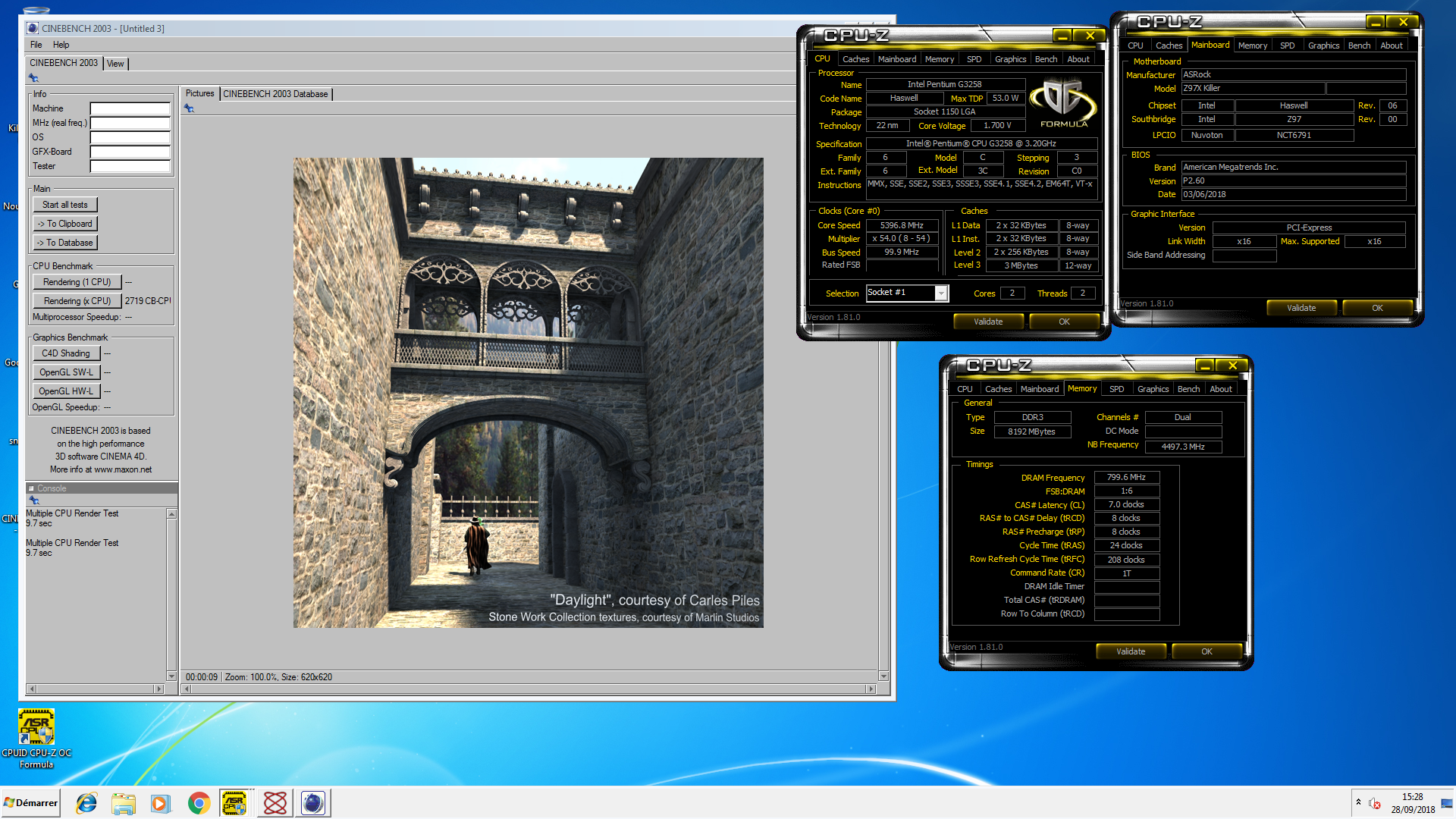Open Bench tab in CPU-Z processor window
This screenshot has width=1456, height=819.
tap(1046, 59)
